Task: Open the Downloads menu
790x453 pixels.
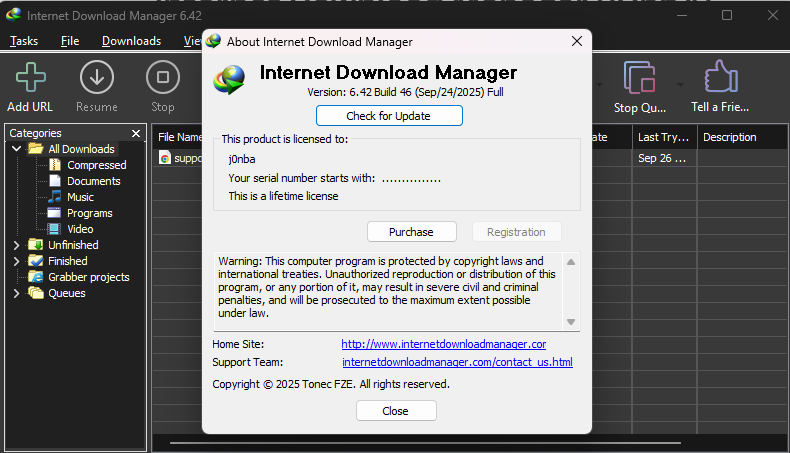Action: 131,41
